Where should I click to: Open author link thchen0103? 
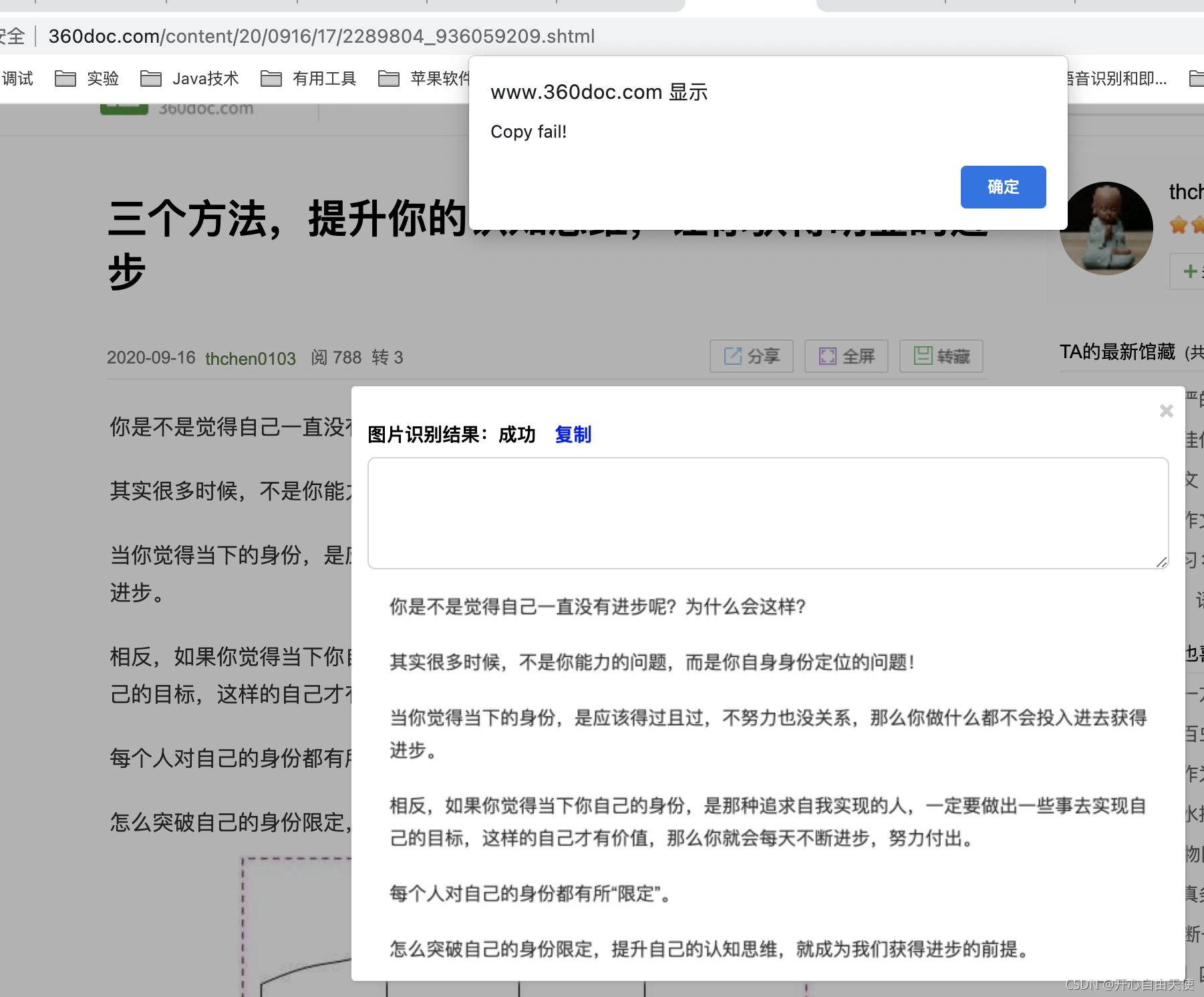[251, 358]
